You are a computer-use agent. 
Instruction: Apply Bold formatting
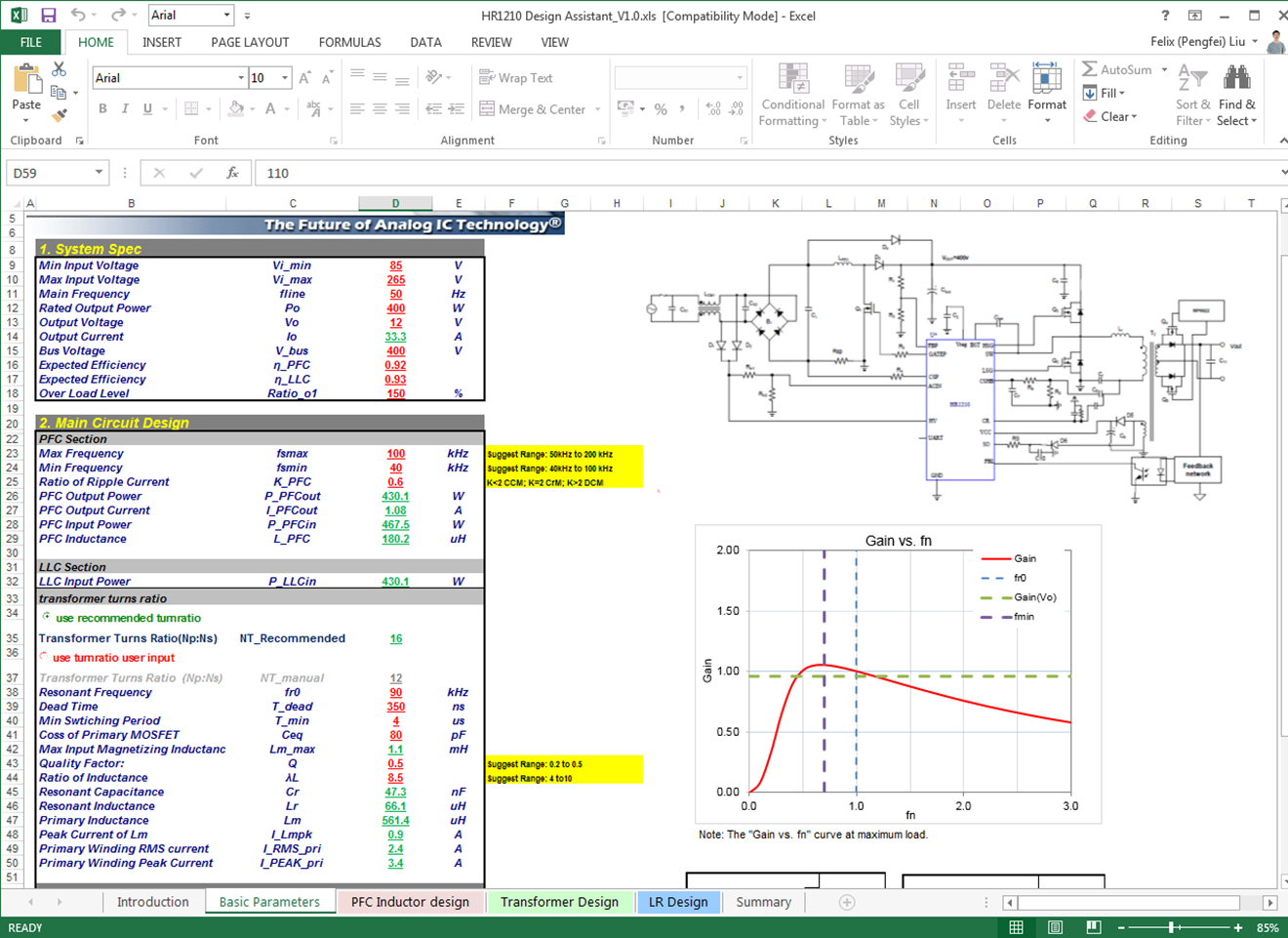pos(102,109)
